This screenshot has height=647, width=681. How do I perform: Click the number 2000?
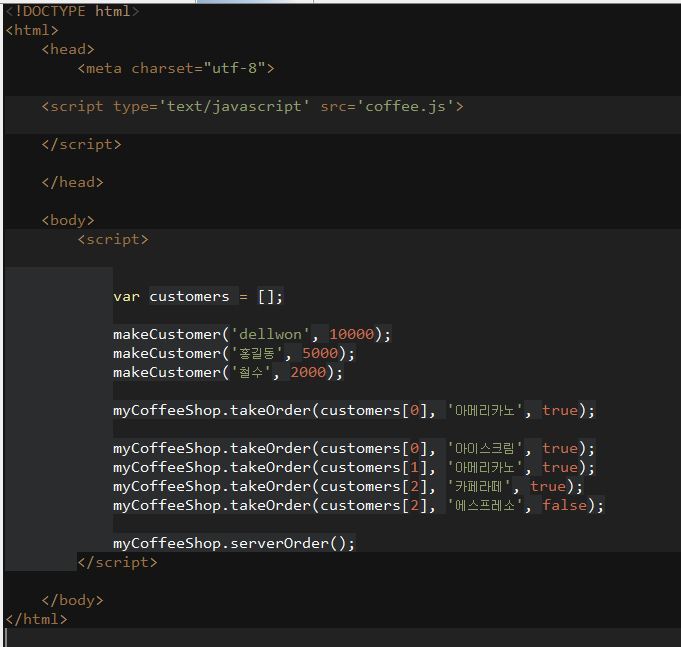tap(308, 373)
